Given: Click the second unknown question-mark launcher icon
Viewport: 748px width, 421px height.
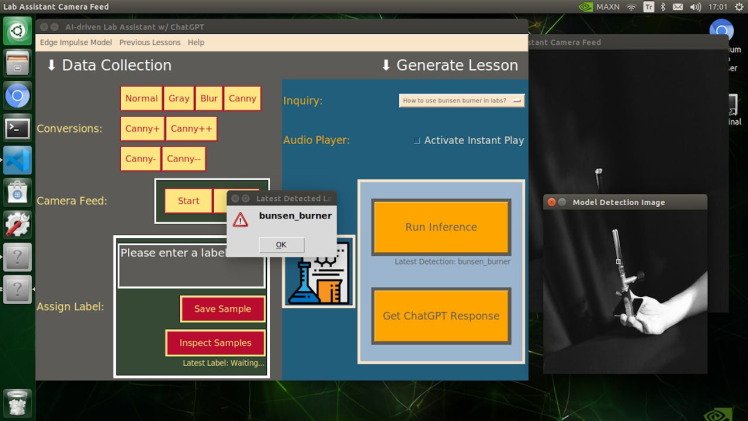Looking at the screenshot, I should coord(18,289).
